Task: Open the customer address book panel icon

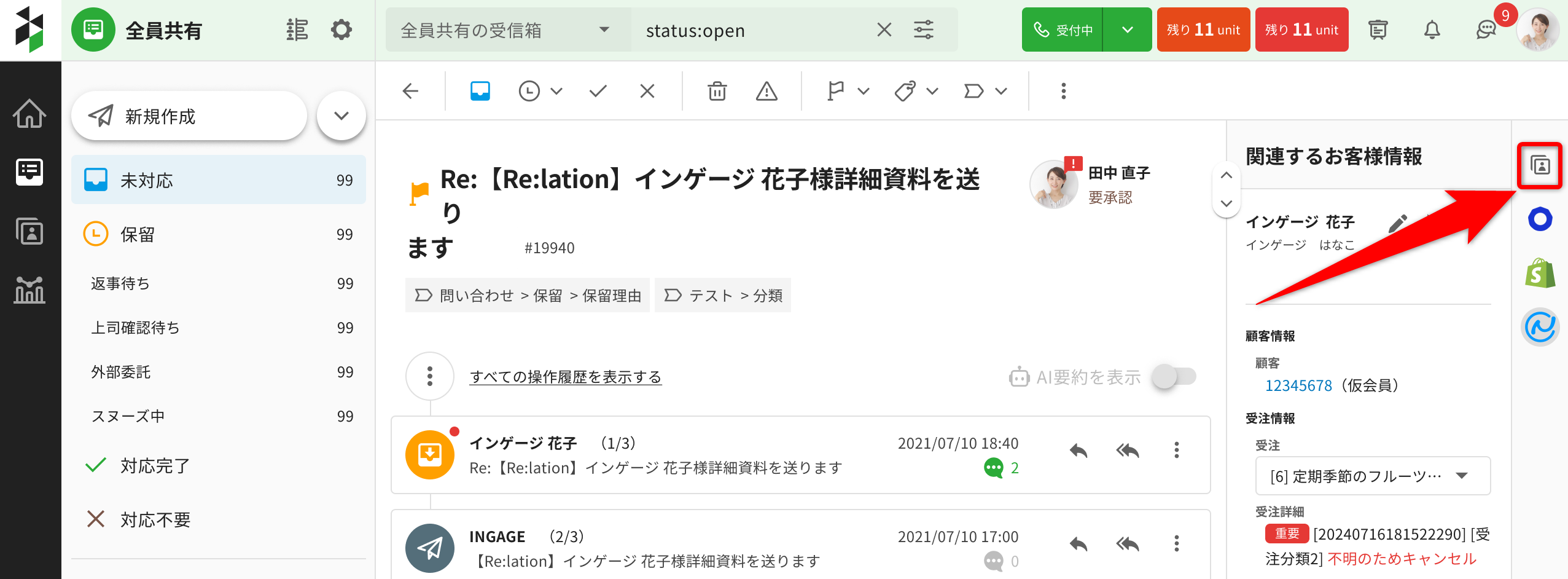Action: pos(1540,165)
